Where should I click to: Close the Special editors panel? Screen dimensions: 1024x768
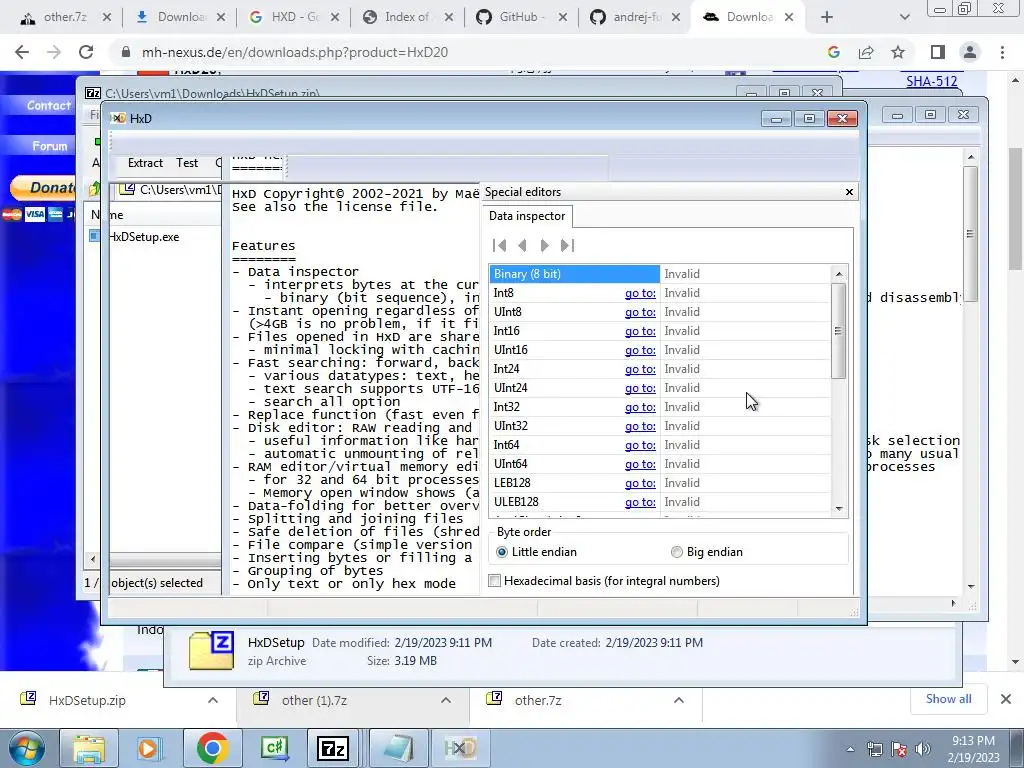[849, 192]
